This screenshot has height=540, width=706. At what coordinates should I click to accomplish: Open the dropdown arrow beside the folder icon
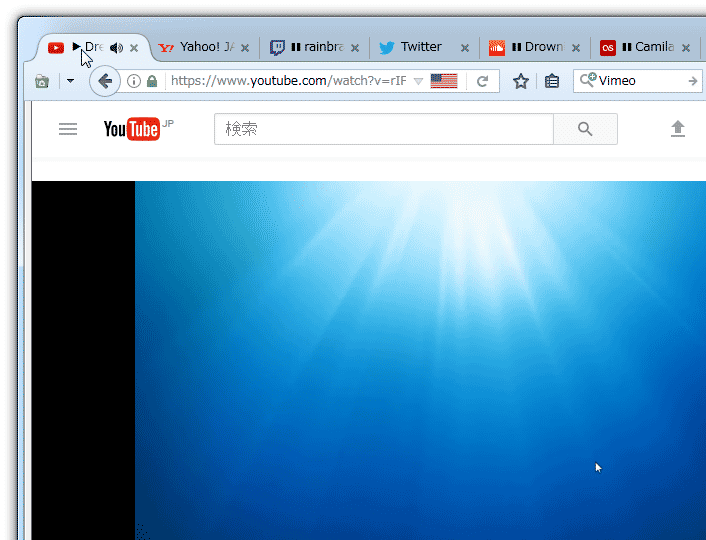coord(70,81)
